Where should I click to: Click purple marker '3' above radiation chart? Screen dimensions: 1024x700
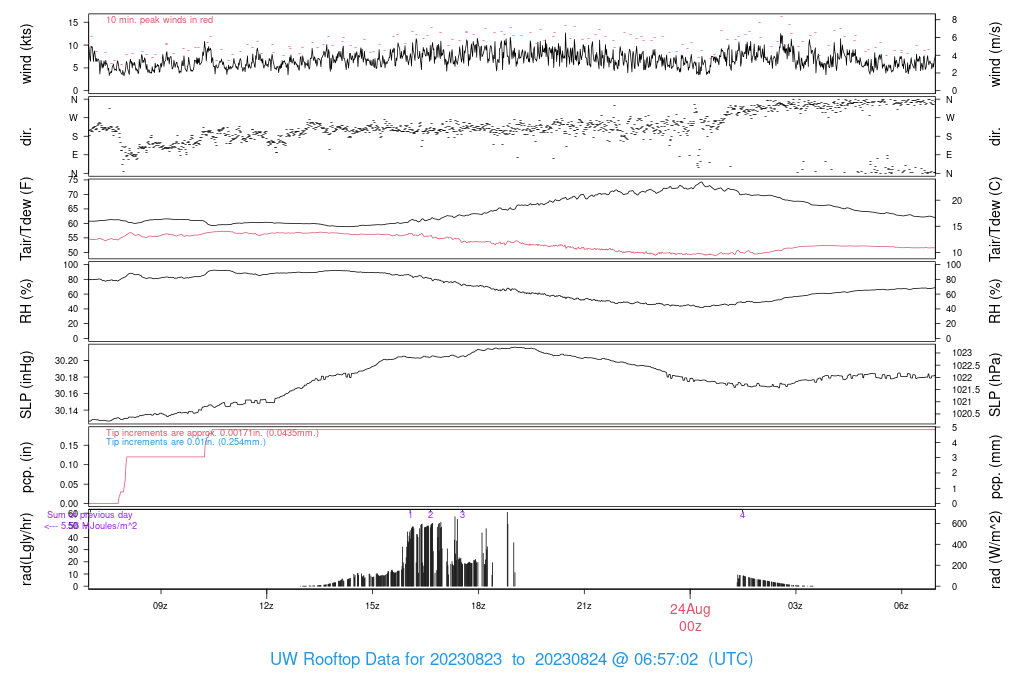(462, 515)
